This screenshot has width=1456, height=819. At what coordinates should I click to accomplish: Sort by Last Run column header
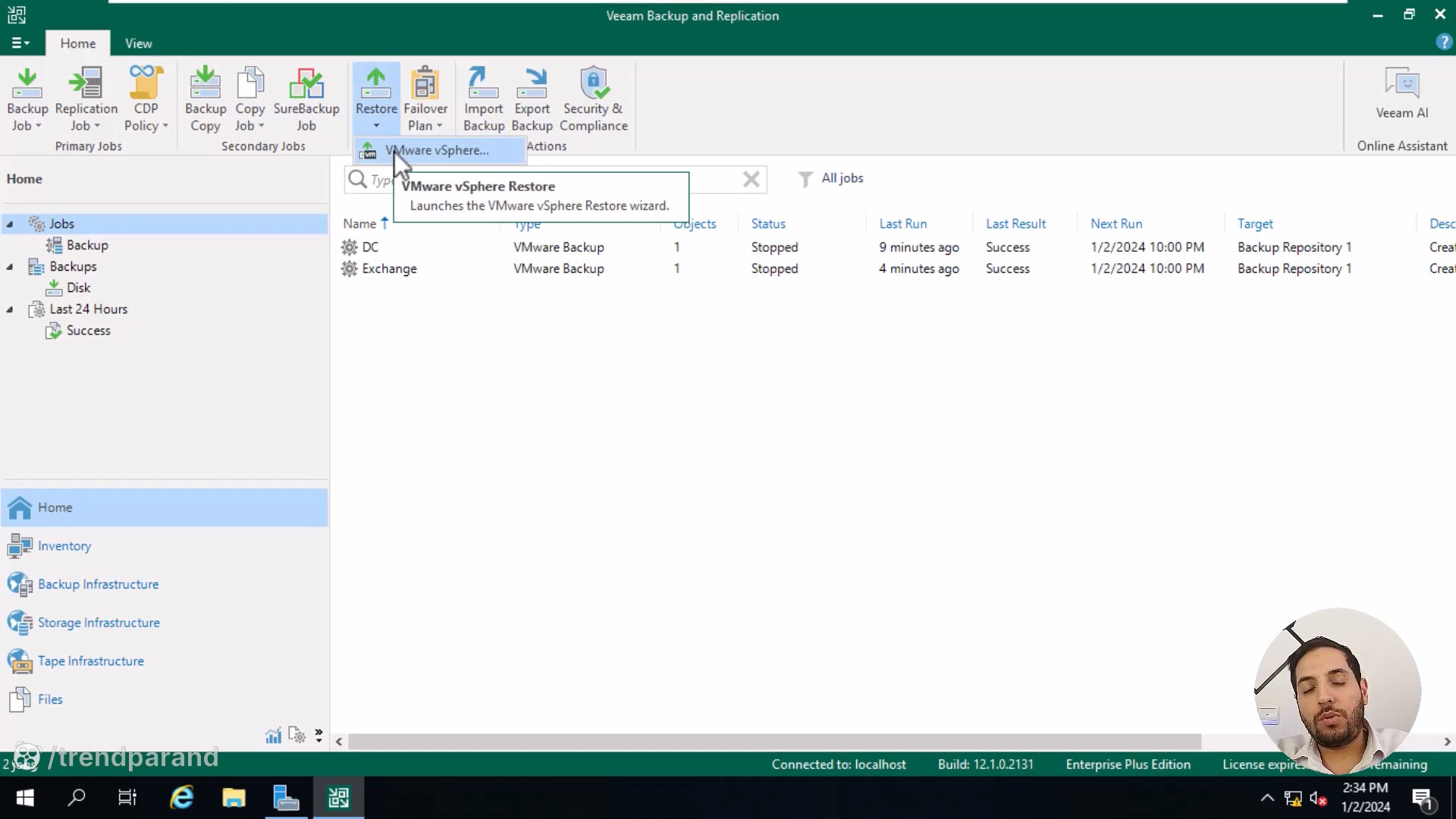pyautogui.click(x=902, y=224)
